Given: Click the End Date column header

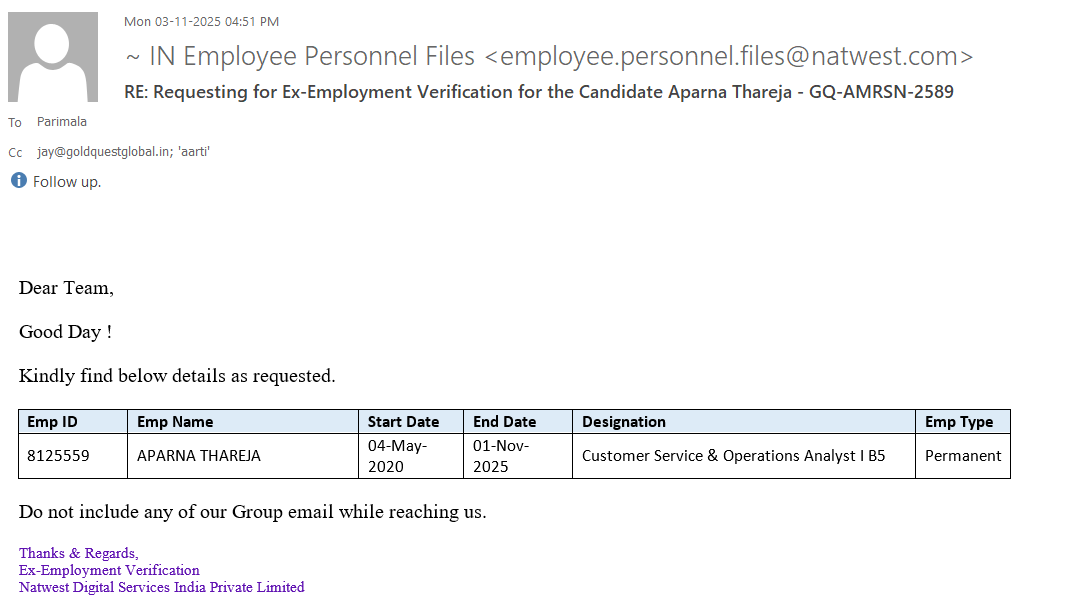Looking at the screenshot, I should [505, 422].
